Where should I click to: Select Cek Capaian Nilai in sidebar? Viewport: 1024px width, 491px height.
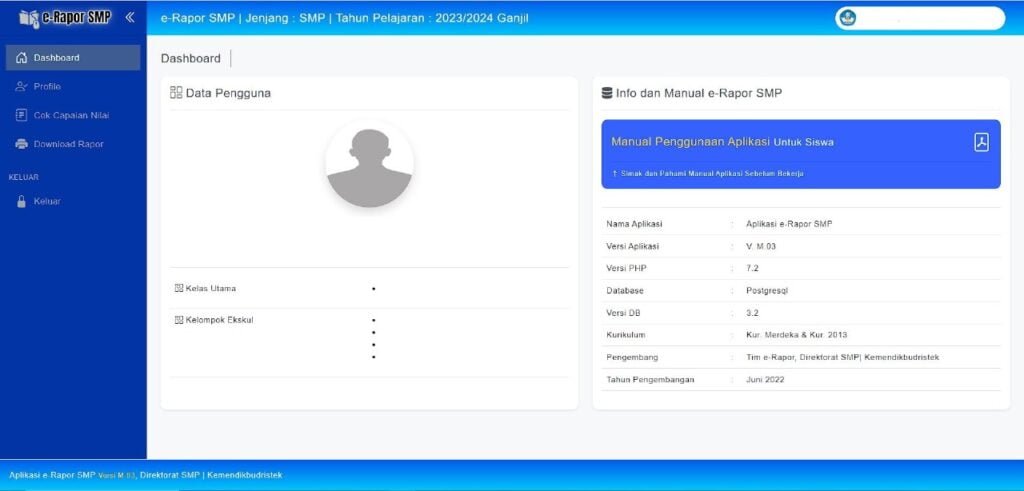(71, 115)
